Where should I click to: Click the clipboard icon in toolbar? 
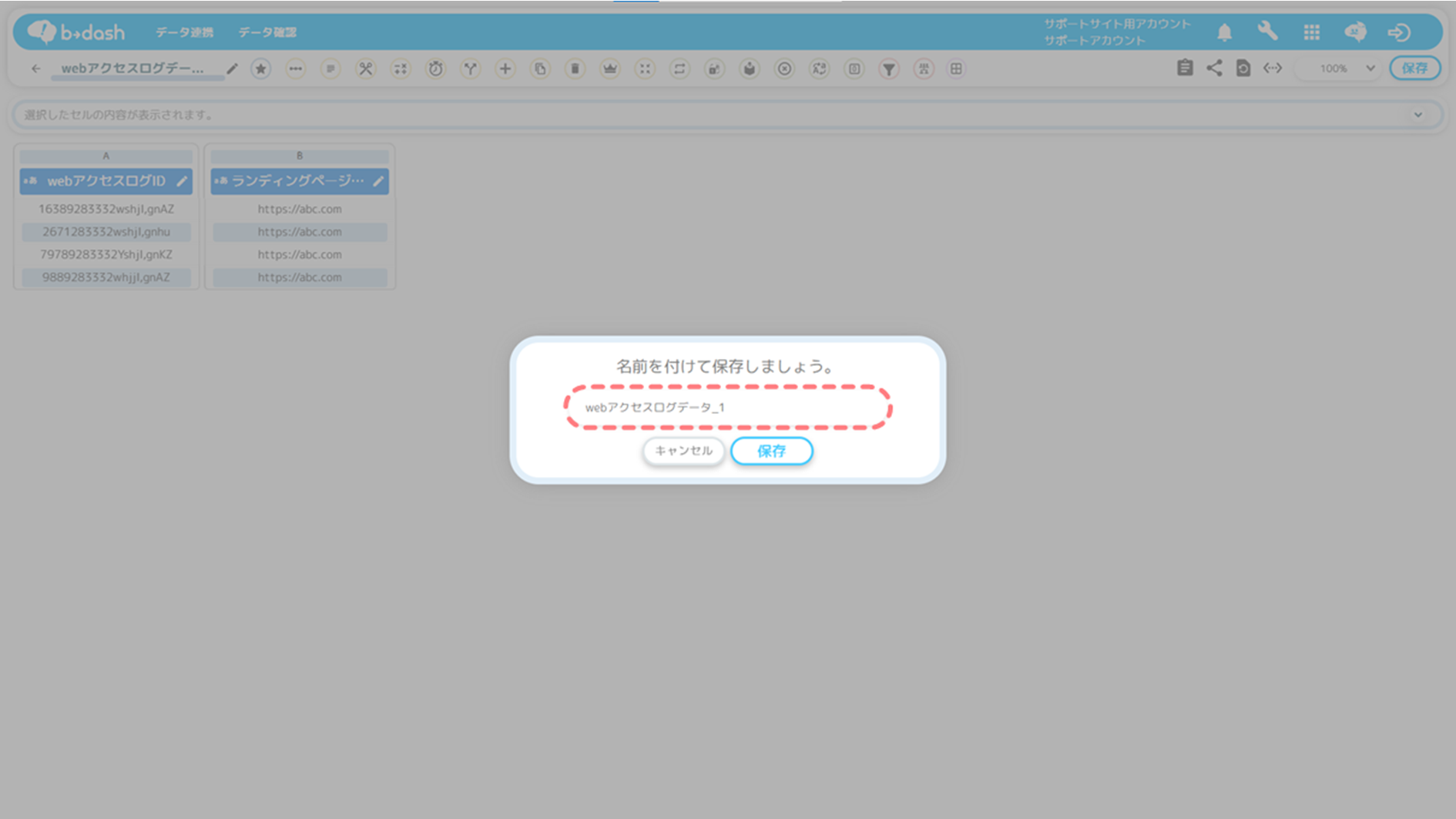[1185, 68]
